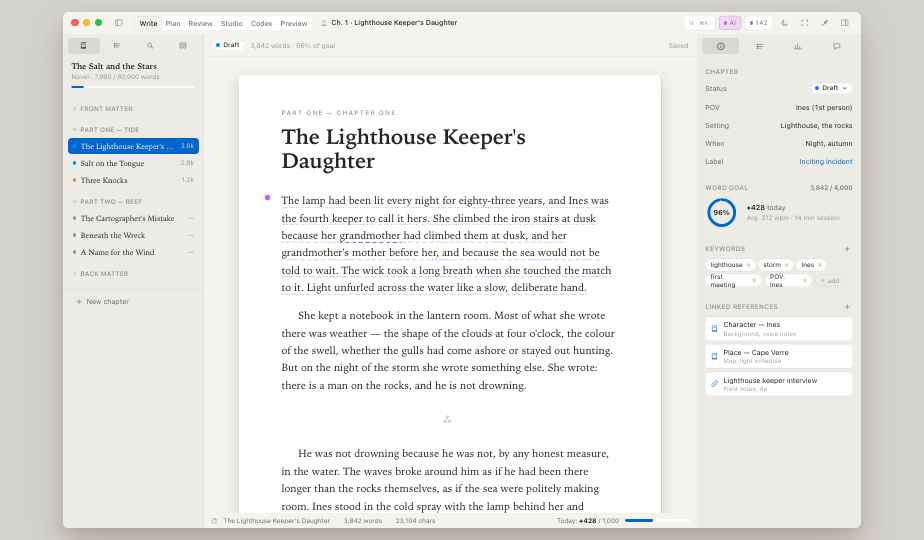The width and height of the screenshot is (924, 540).
Task: Collapse the PART ONE — TIDE section
Action: 106,130
